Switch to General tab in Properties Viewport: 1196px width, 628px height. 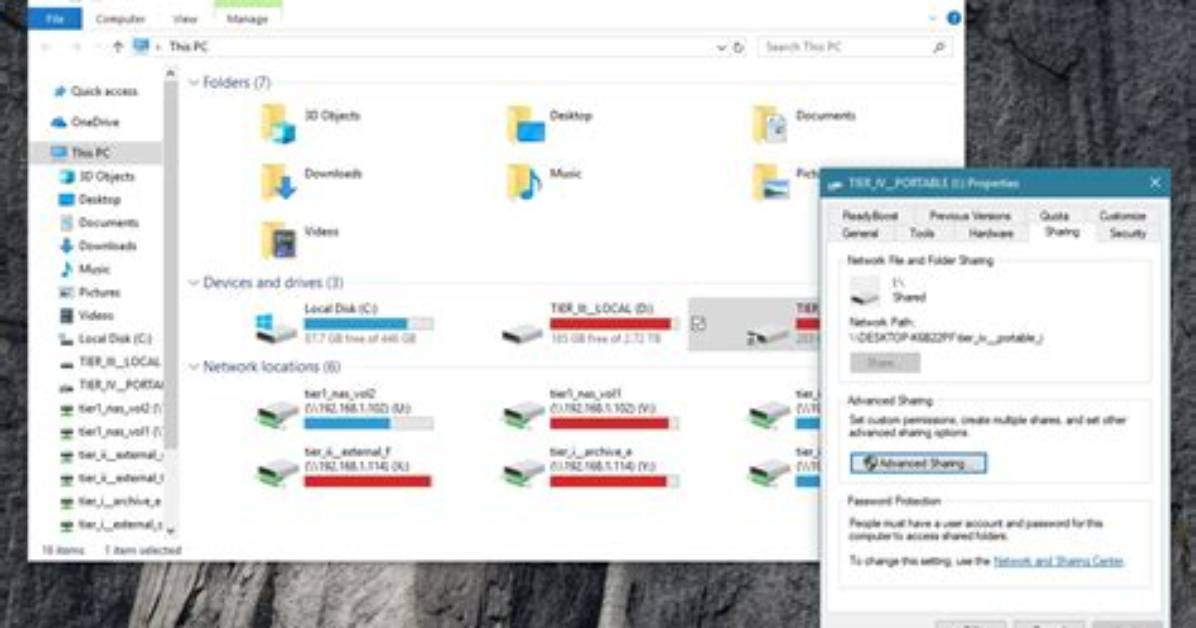click(x=860, y=233)
